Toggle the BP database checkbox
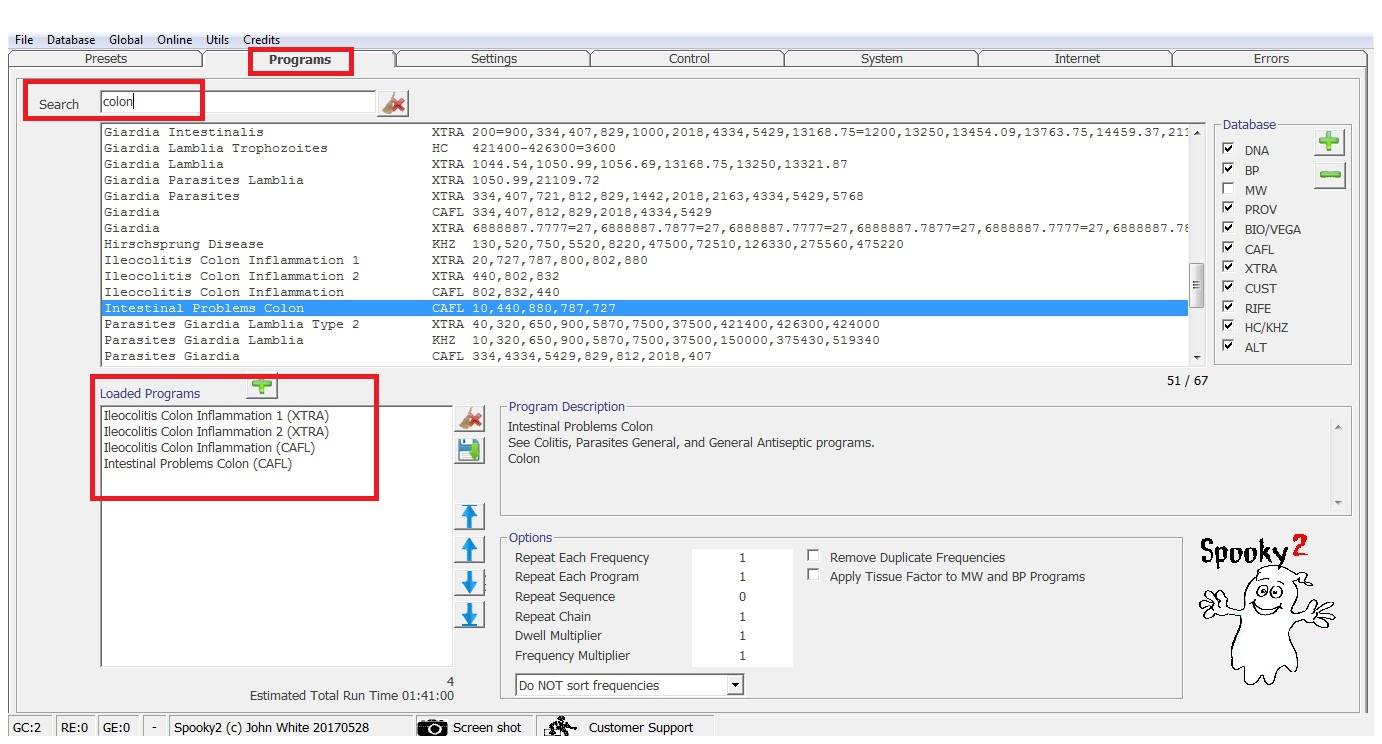Screen dimensions: 1382x744 pos(1228,169)
